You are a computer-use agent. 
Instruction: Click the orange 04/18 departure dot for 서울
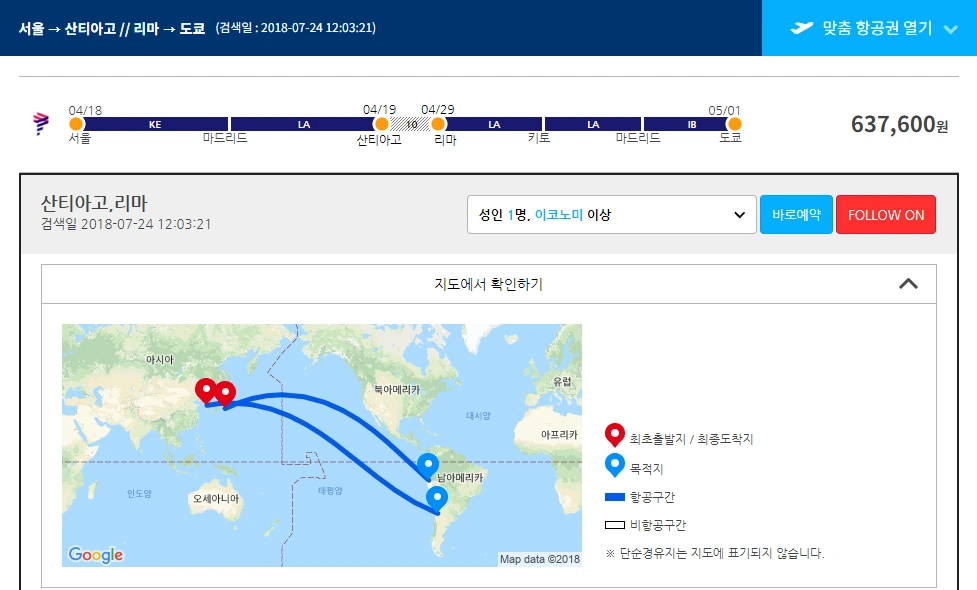click(x=75, y=124)
